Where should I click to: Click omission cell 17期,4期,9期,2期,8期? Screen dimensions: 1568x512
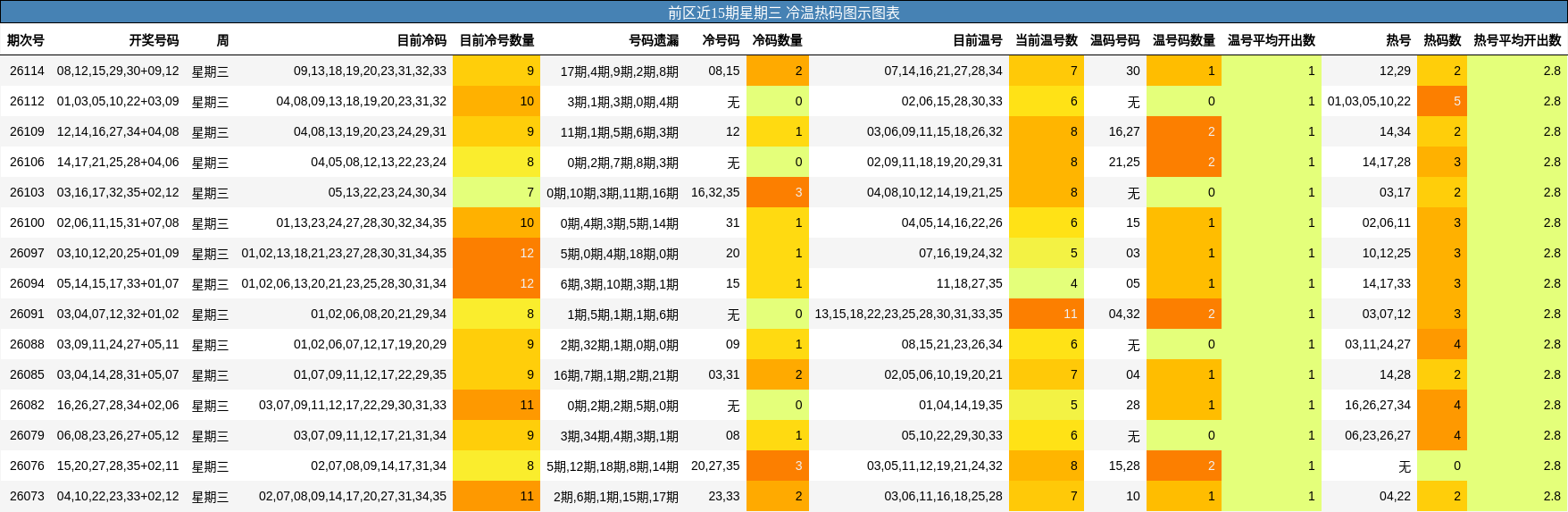point(620,71)
